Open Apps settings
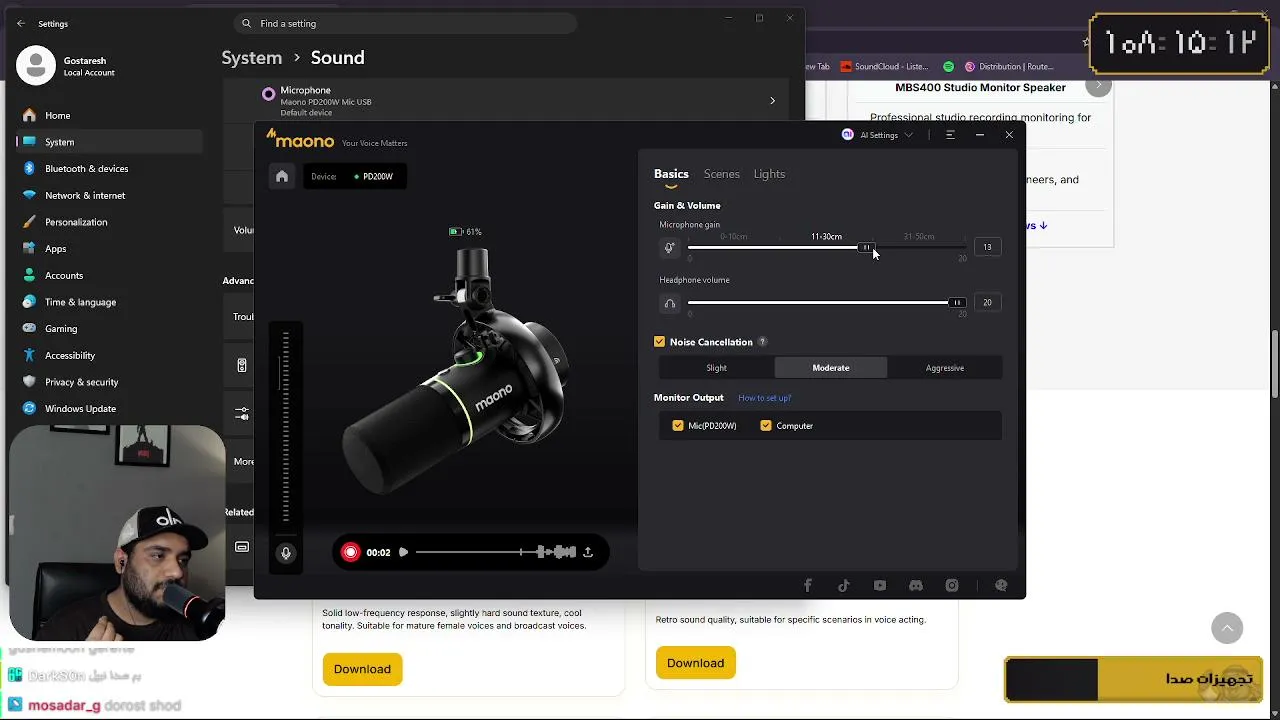Image resolution: width=1280 pixels, height=720 pixels. point(109,249)
